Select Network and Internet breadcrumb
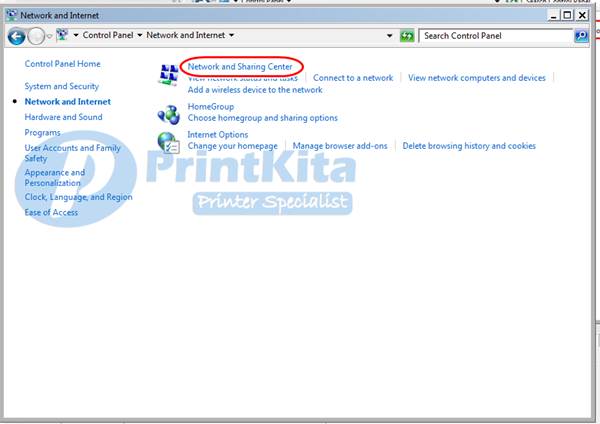Viewport: 600px width, 424px height. pos(186,35)
